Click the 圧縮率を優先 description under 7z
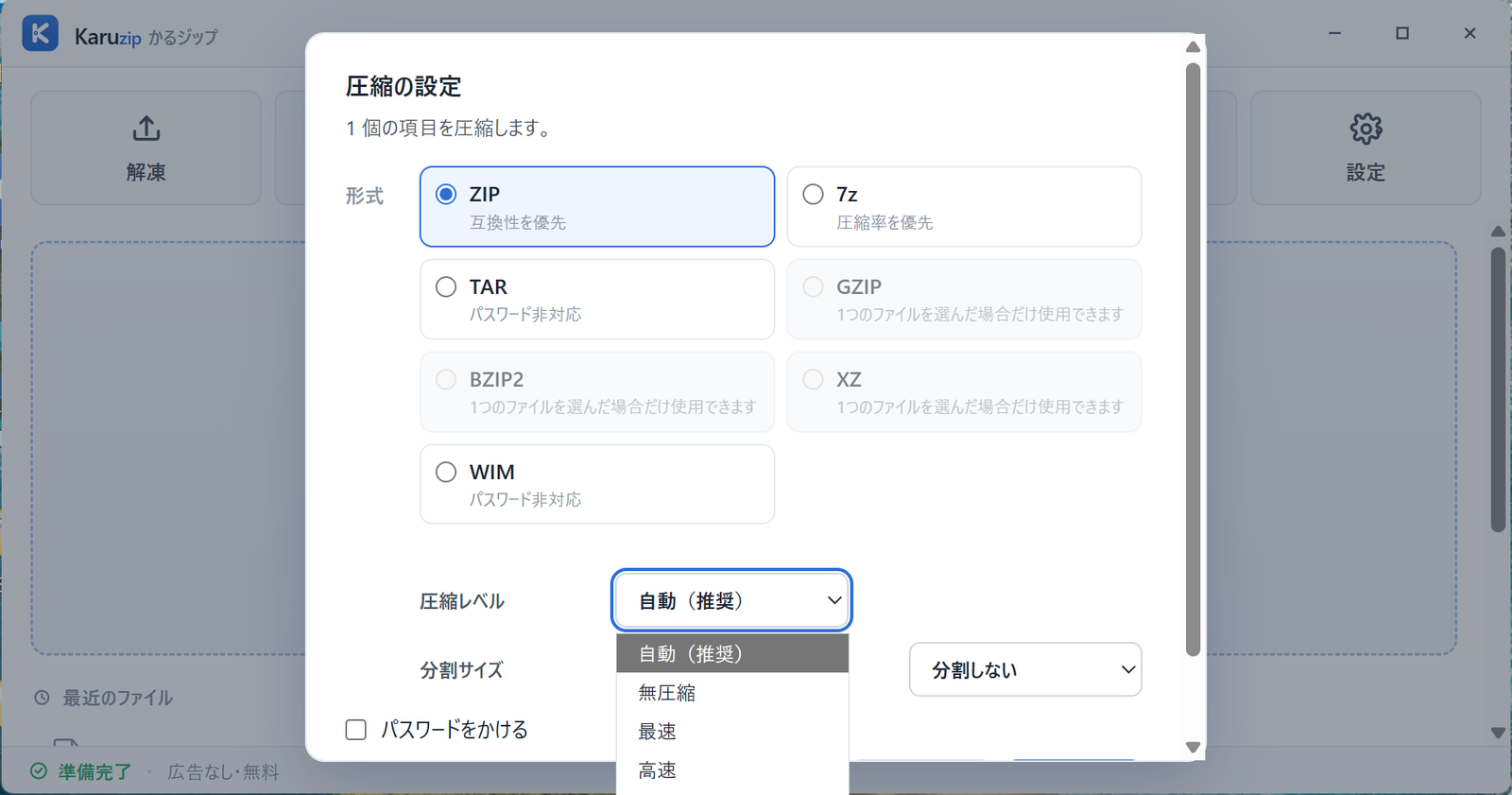Image resolution: width=1512 pixels, height=795 pixels. click(885, 222)
